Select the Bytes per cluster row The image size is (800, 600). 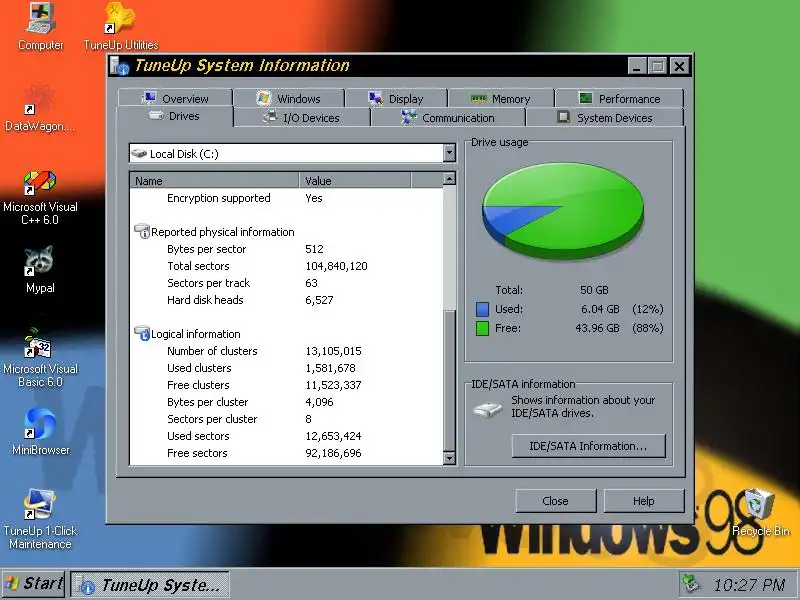point(287,402)
